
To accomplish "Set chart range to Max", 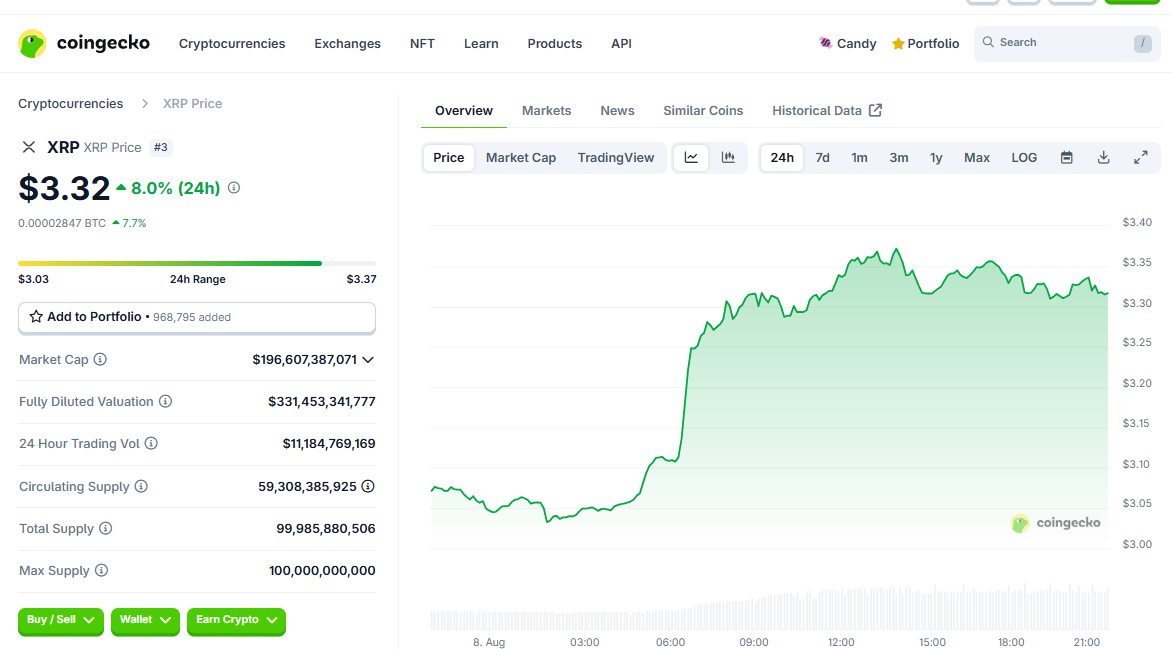I will (977, 158).
